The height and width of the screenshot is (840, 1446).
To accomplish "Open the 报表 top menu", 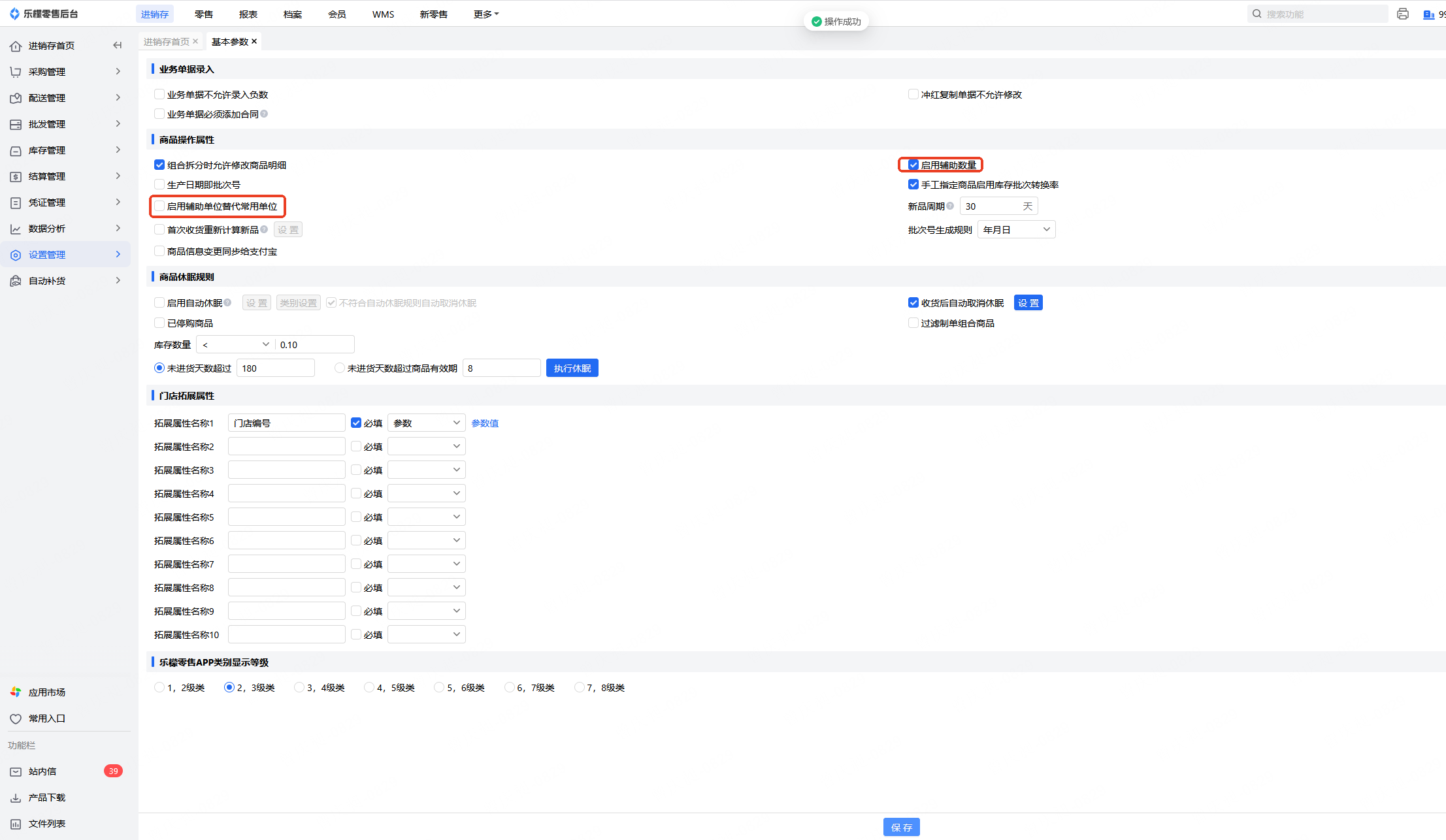I will (x=248, y=14).
